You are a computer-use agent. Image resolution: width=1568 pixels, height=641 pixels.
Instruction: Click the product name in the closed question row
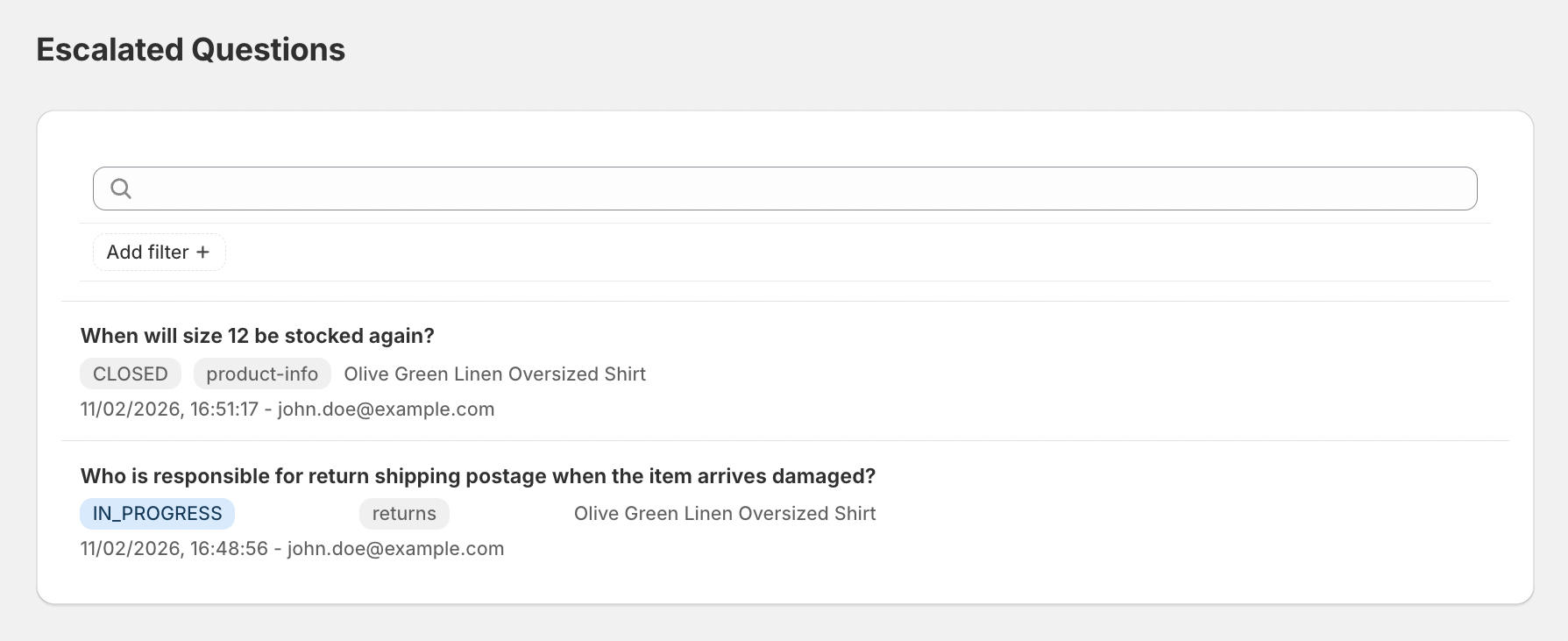click(494, 374)
